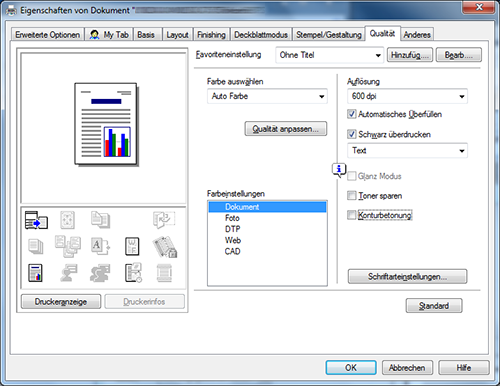Viewport: 500px width, 386px height.
Task: Open Schriftarteinstellungen... dialog
Action: coord(407,277)
